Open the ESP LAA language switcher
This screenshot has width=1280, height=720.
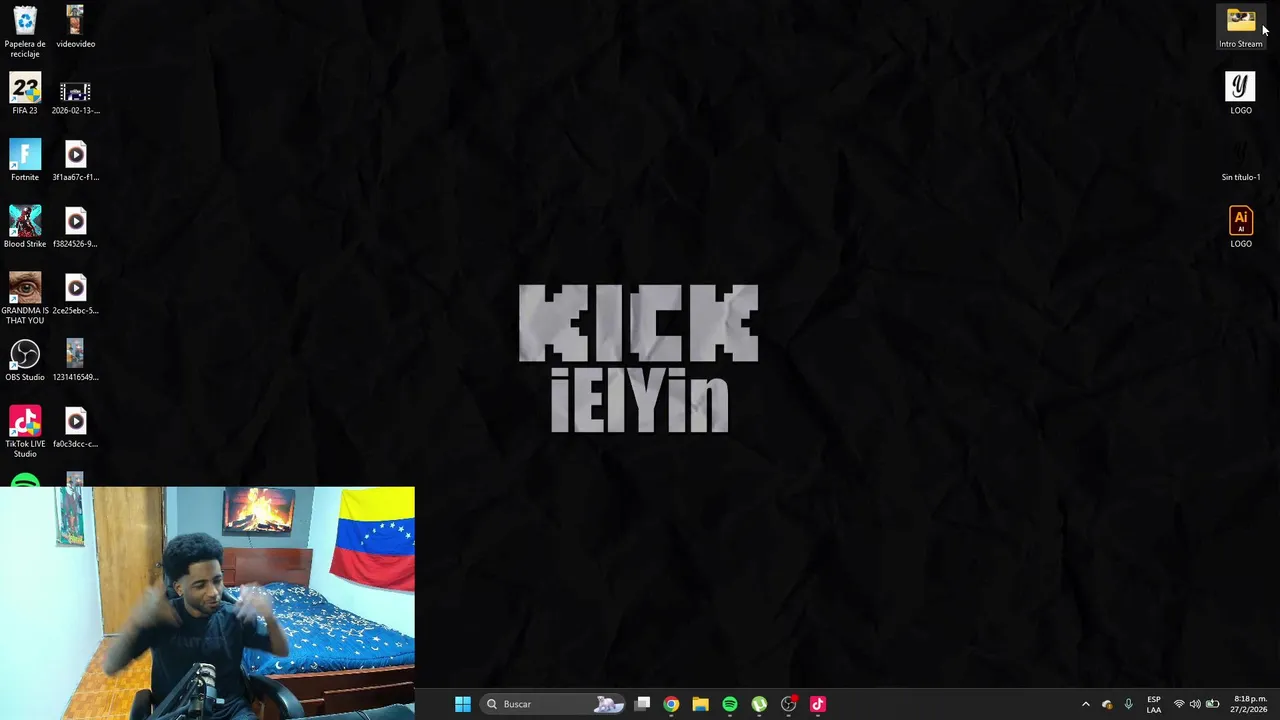click(1154, 704)
